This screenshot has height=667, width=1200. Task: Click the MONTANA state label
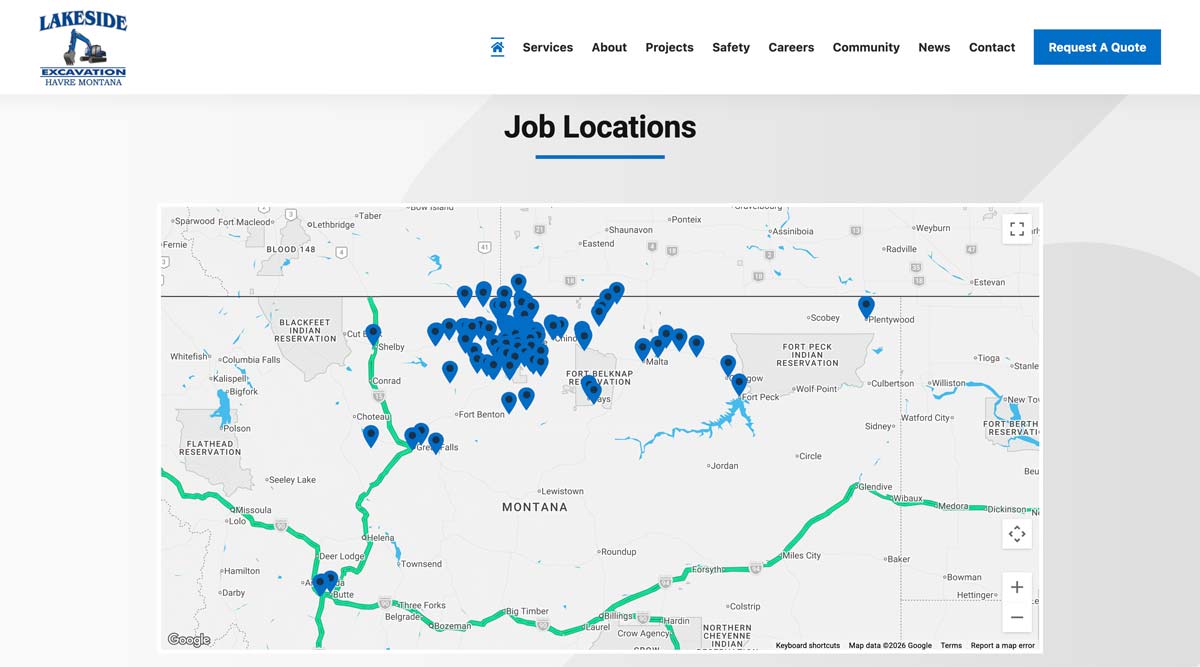point(535,507)
